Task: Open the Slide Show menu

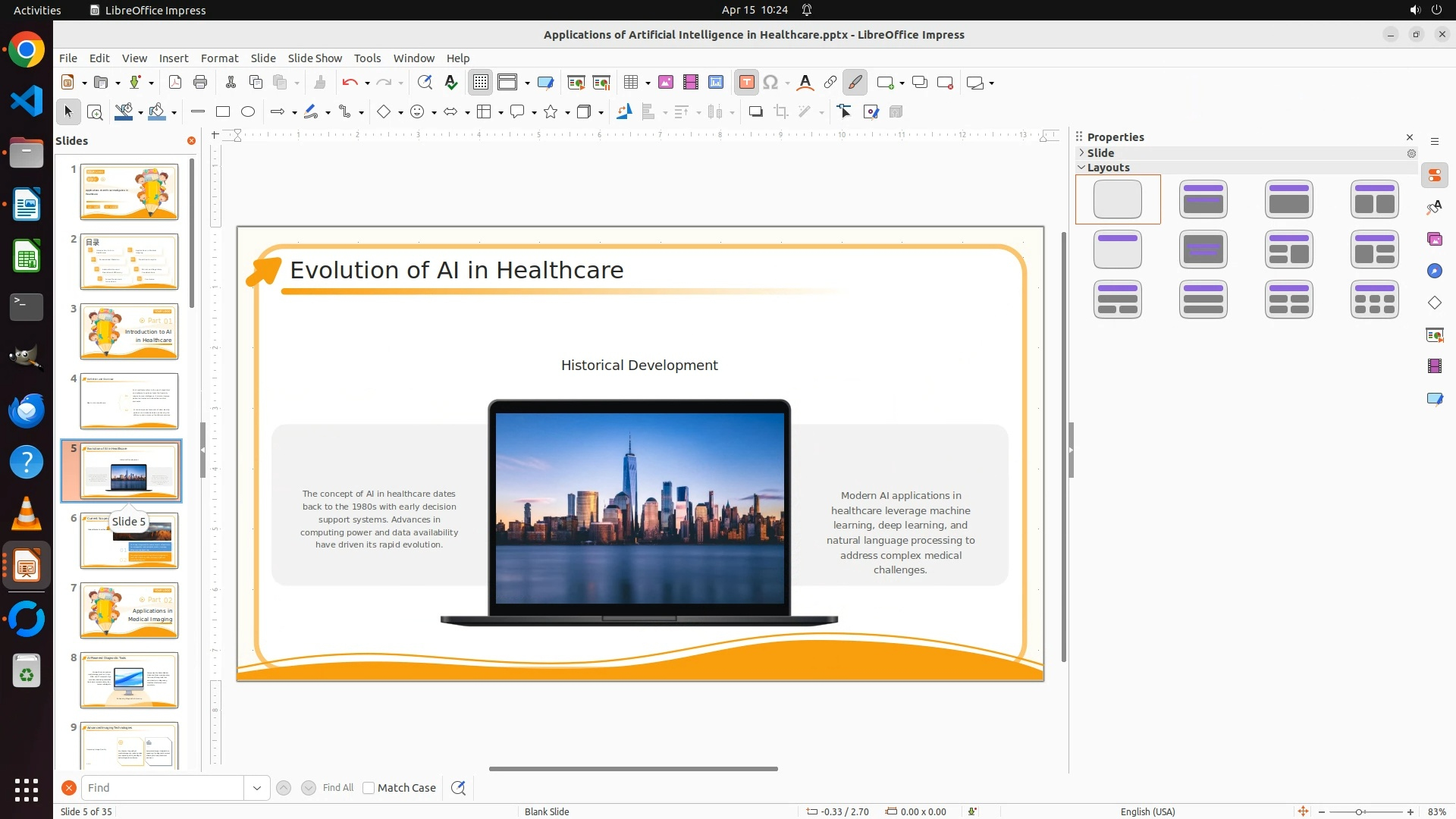Action: (x=315, y=58)
